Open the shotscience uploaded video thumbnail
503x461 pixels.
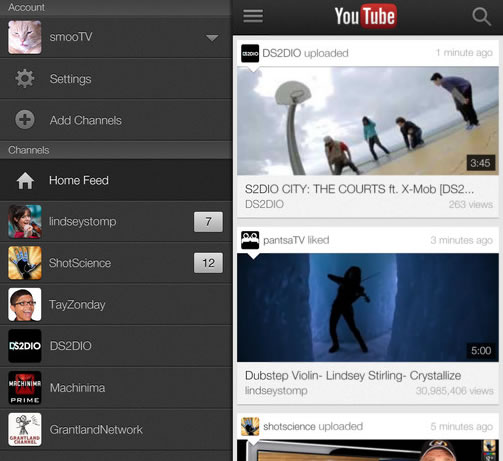pos(368,450)
